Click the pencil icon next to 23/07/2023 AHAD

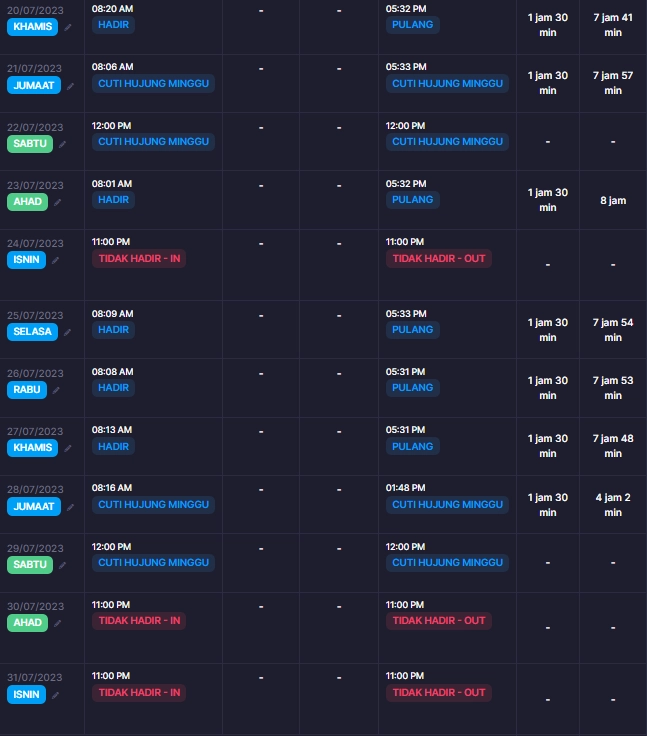point(58,202)
